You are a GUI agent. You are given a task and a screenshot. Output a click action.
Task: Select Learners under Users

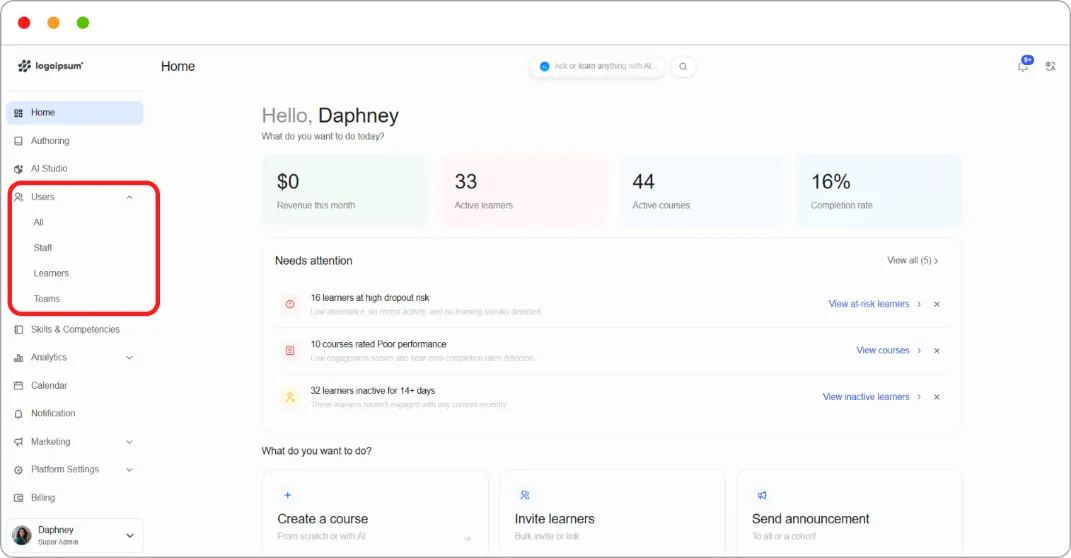coord(51,273)
